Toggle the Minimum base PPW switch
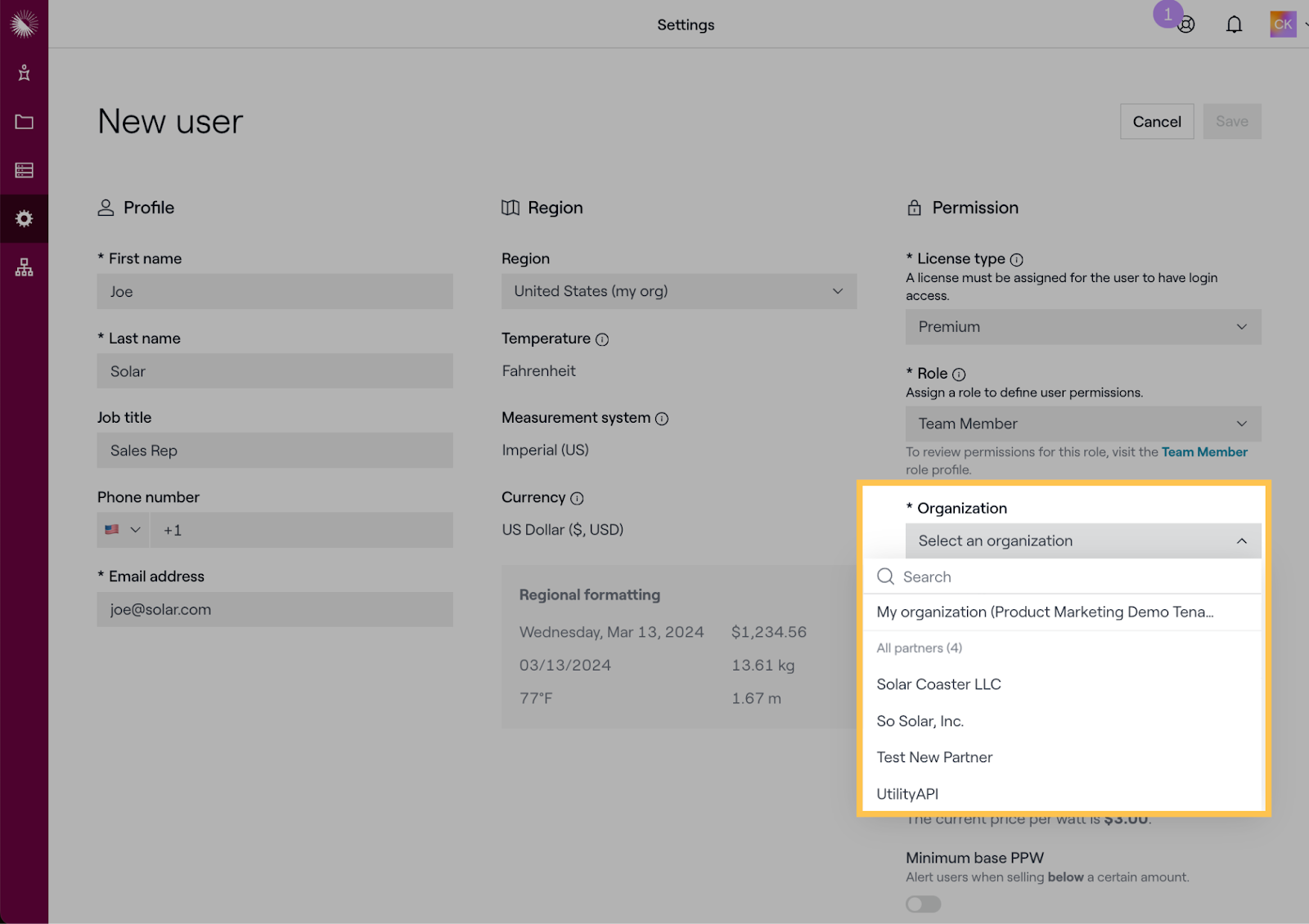This screenshot has height=924, width=1309. (x=923, y=904)
